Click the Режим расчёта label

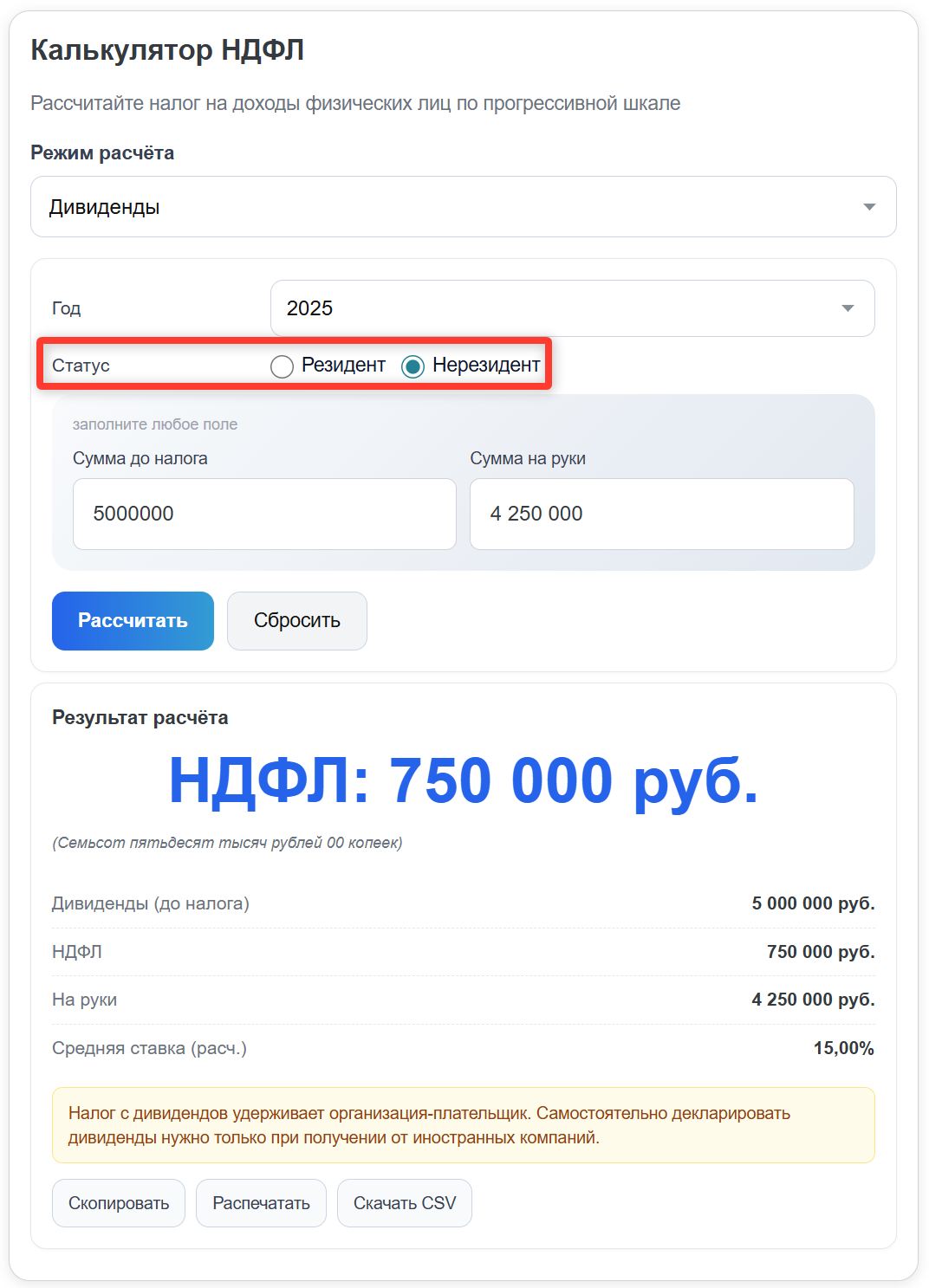pyautogui.click(x=102, y=153)
